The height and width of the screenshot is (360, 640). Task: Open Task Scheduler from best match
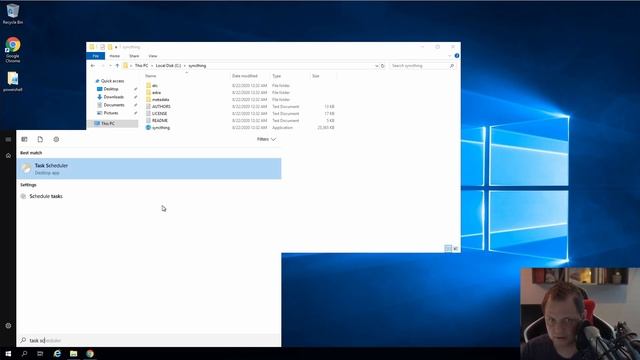tap(149, 169)
